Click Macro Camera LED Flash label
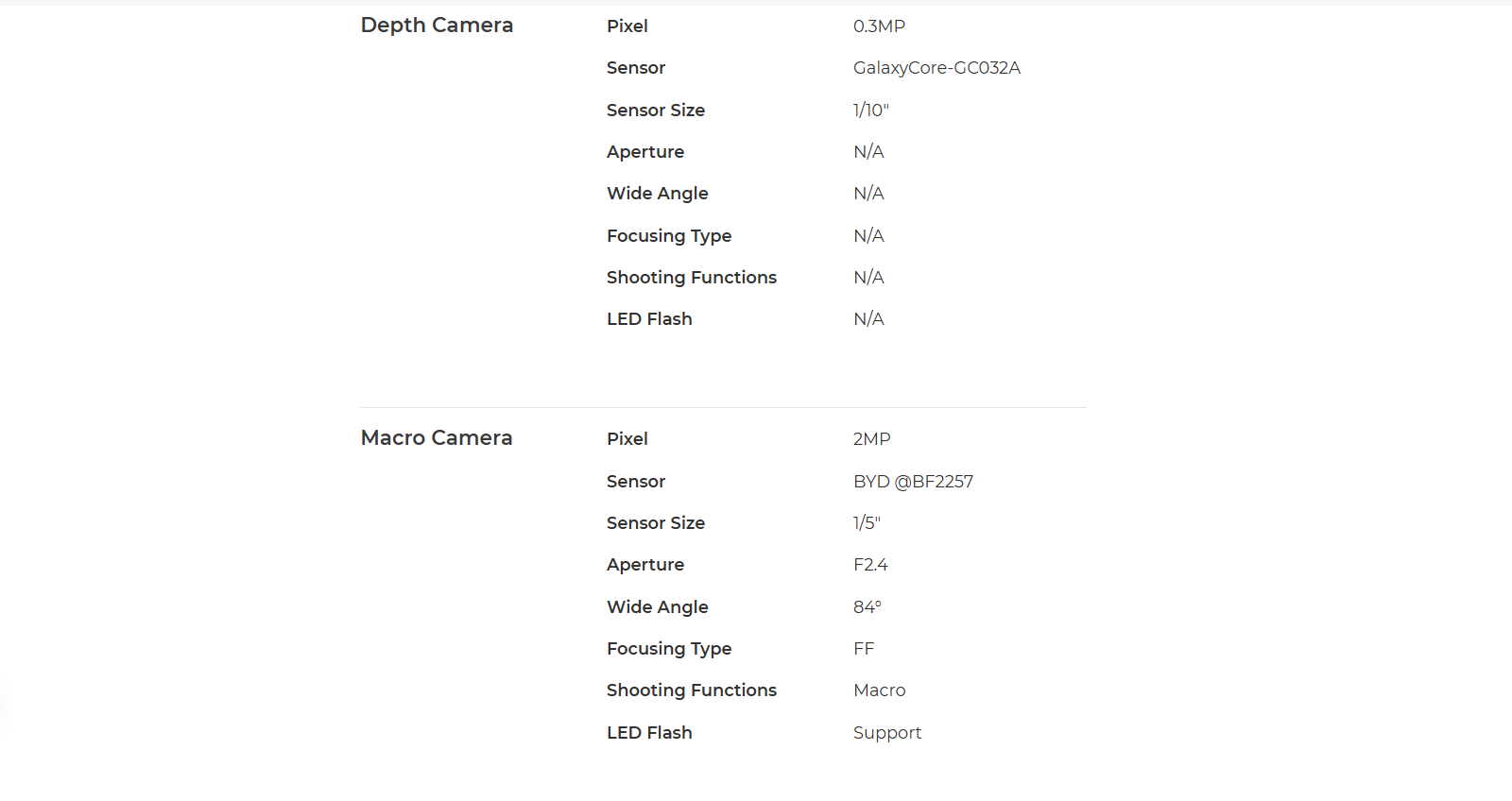This screenshot has height=801, width=1512. [649, 733]
